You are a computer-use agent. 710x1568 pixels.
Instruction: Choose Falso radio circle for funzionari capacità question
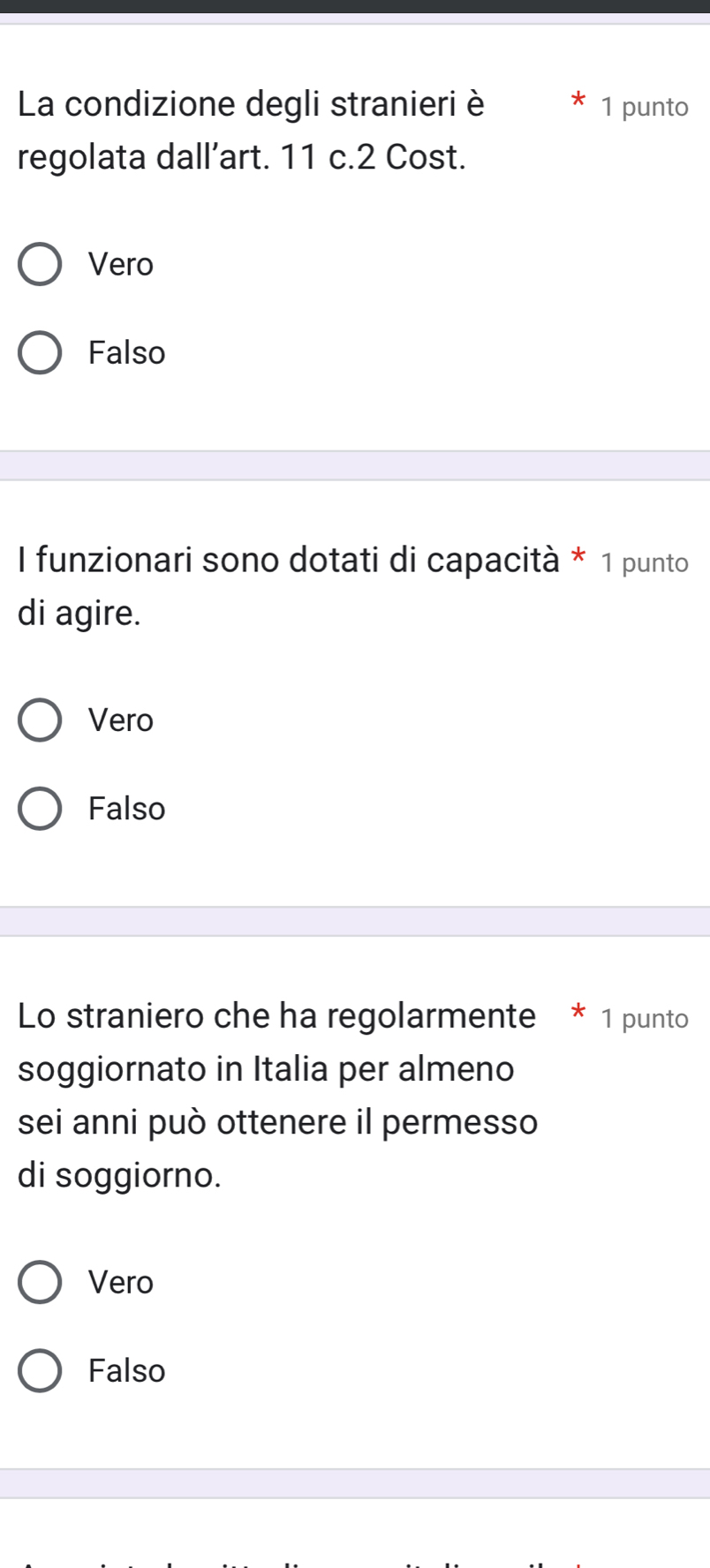40,809
